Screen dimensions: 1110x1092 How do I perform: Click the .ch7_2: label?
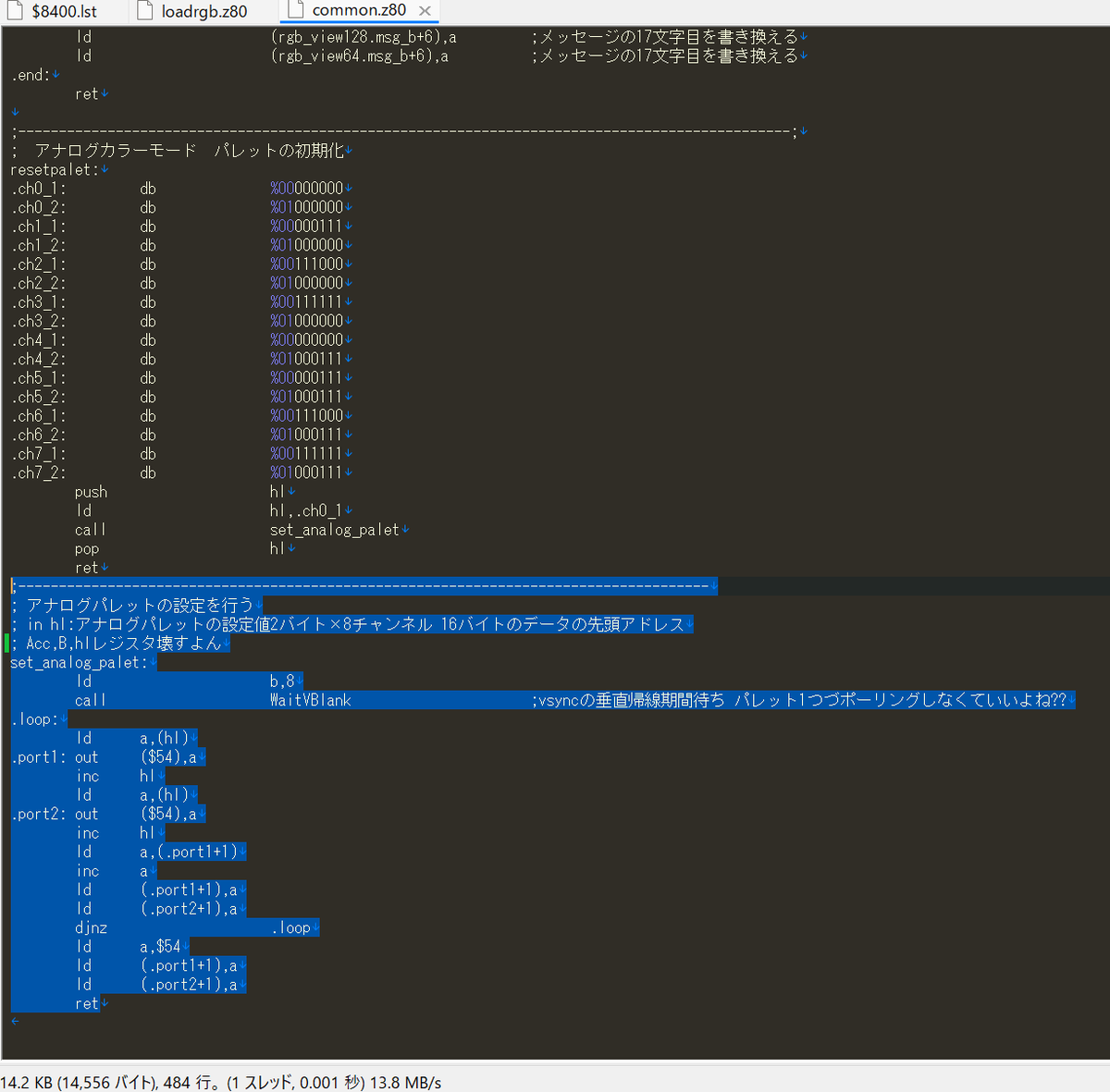39,472
